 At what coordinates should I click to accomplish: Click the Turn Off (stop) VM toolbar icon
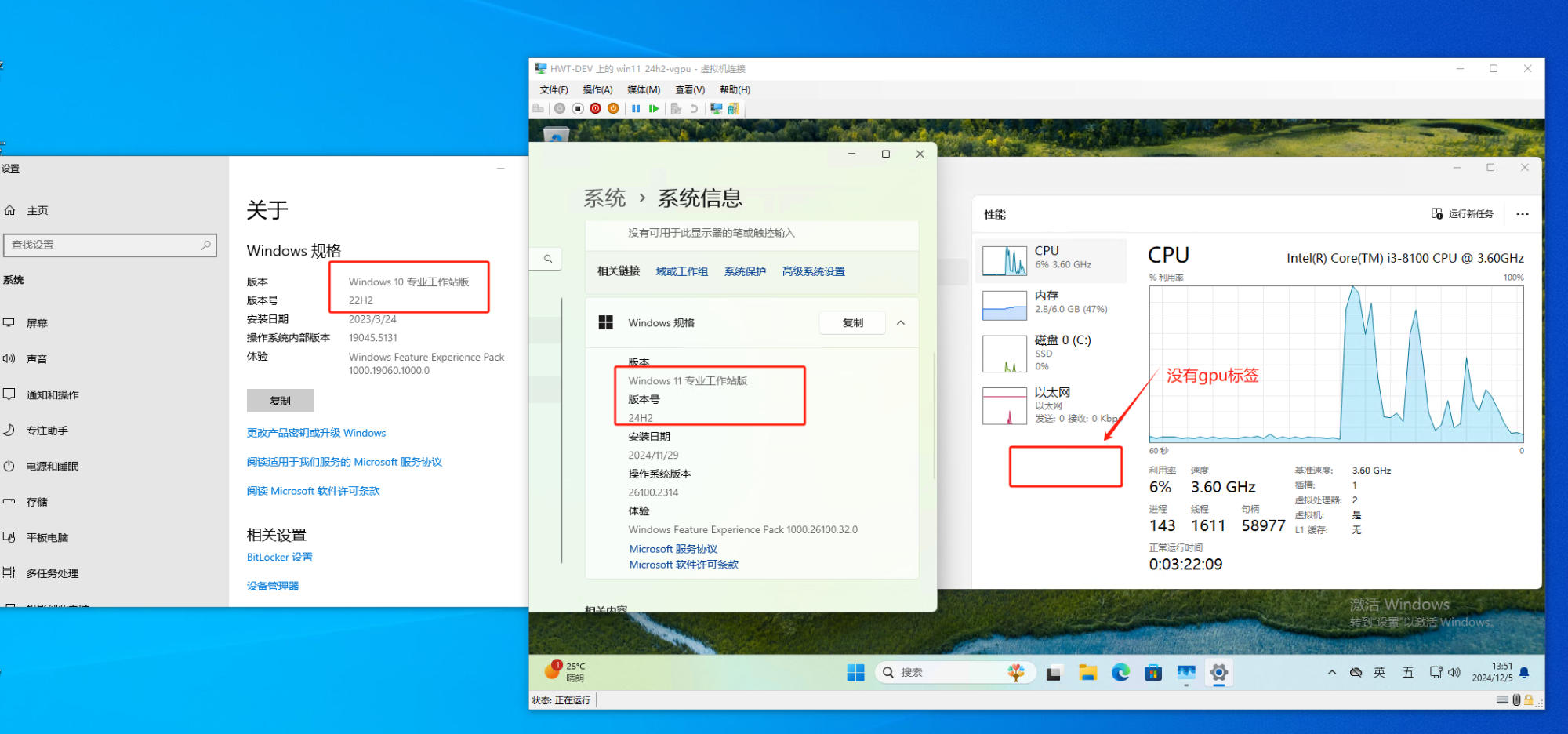578,108
